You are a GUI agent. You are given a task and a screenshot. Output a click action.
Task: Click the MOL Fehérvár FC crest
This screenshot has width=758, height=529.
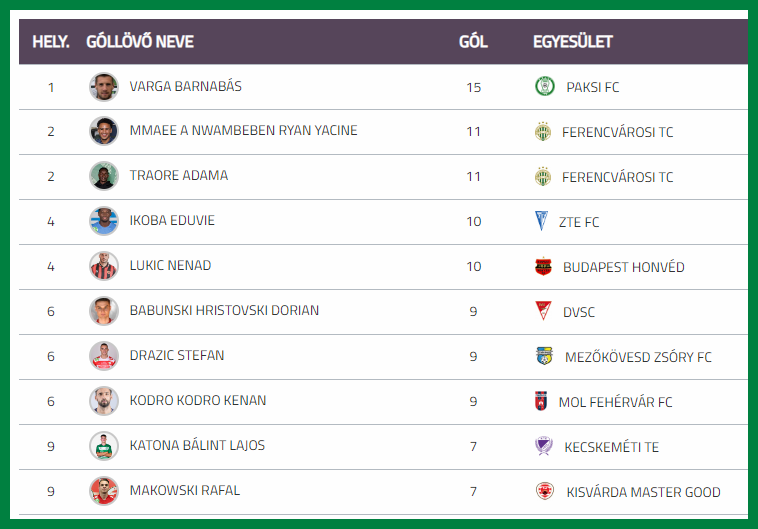click(542, 401)
